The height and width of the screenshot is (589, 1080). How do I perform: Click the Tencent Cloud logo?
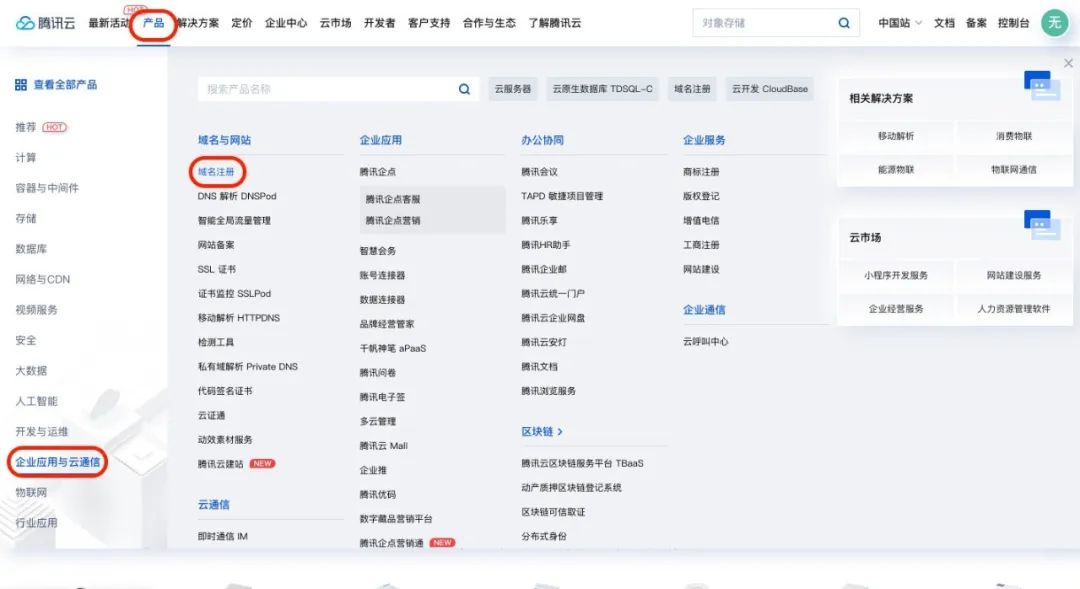45,23
